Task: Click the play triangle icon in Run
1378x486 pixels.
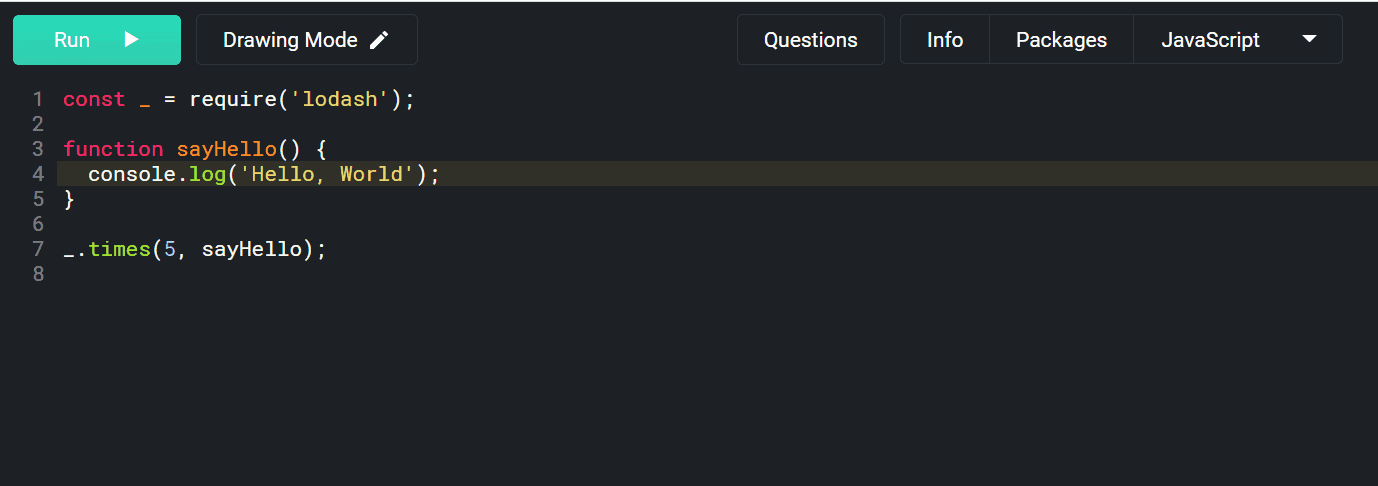Action: coord(131,40)
